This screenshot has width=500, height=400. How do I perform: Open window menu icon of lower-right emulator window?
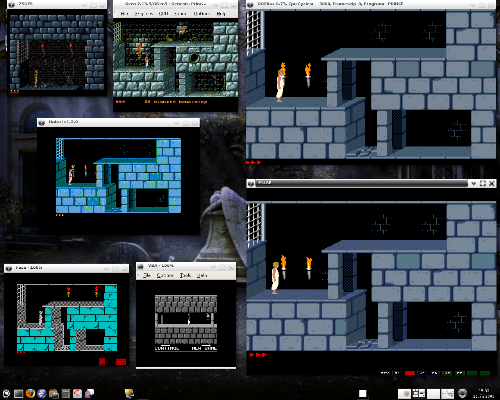click(251, 183)
